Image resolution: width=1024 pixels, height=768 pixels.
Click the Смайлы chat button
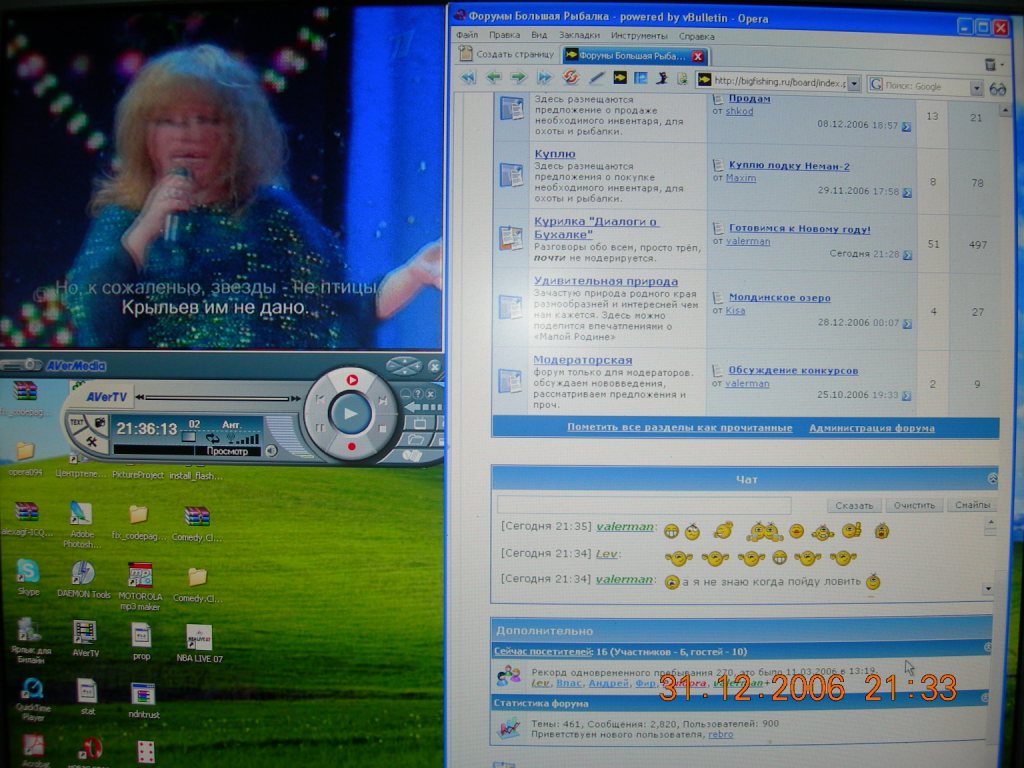[x=972, y=505]
